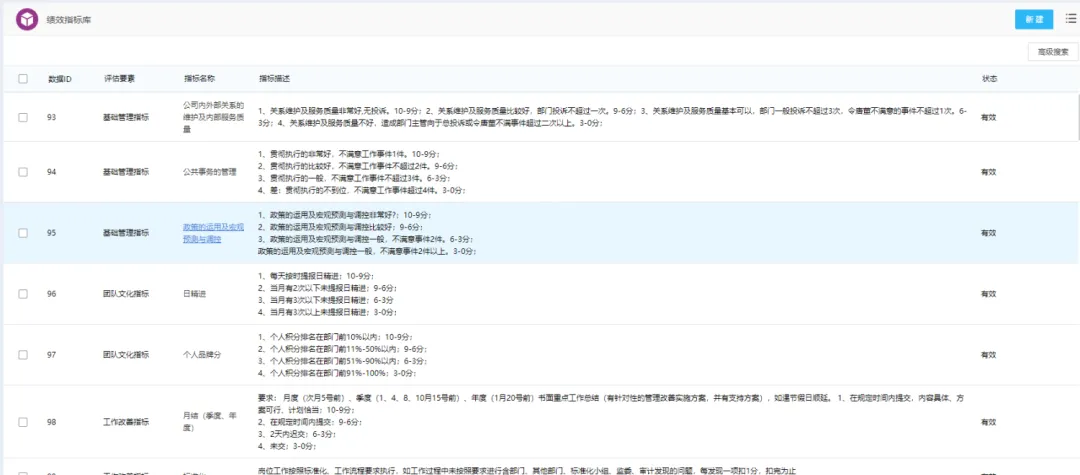Screen dimensions: 1080x475
Task: Click 工作改善指标 in row 98
Action: pyautogui.click(x=126, y=421)
